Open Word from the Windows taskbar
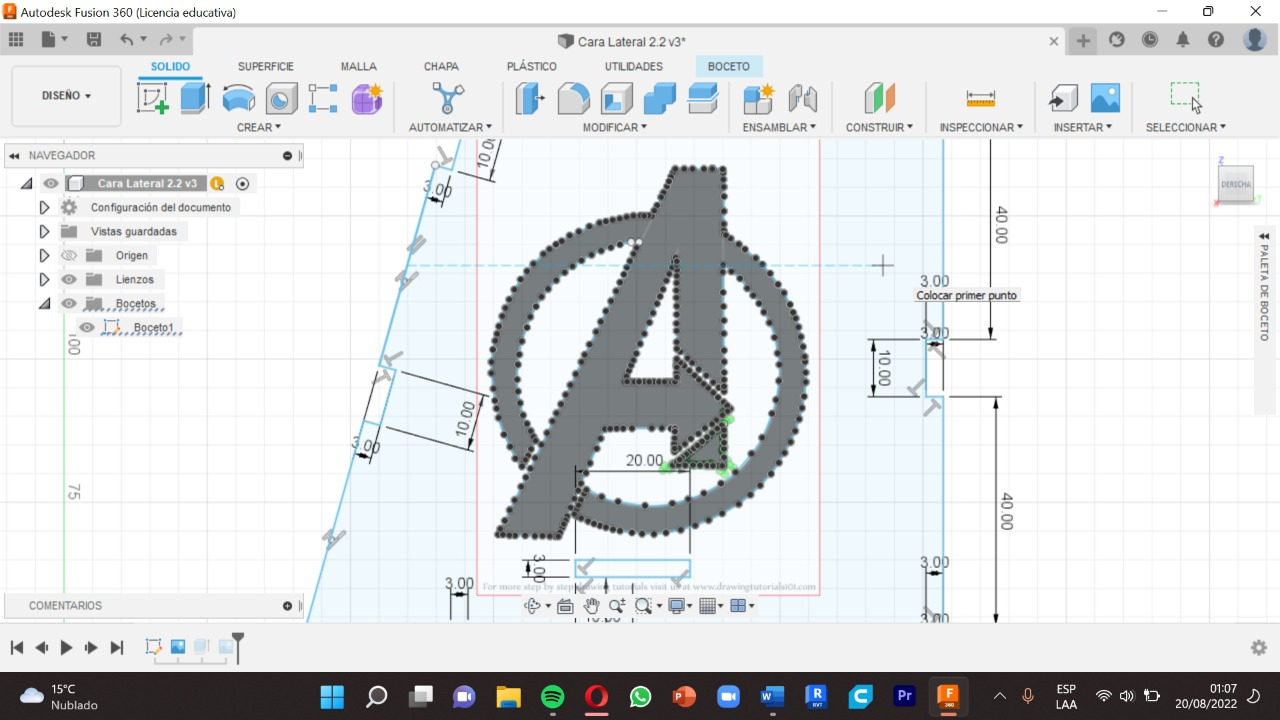 pyautogui.click(x=772, y=696)
